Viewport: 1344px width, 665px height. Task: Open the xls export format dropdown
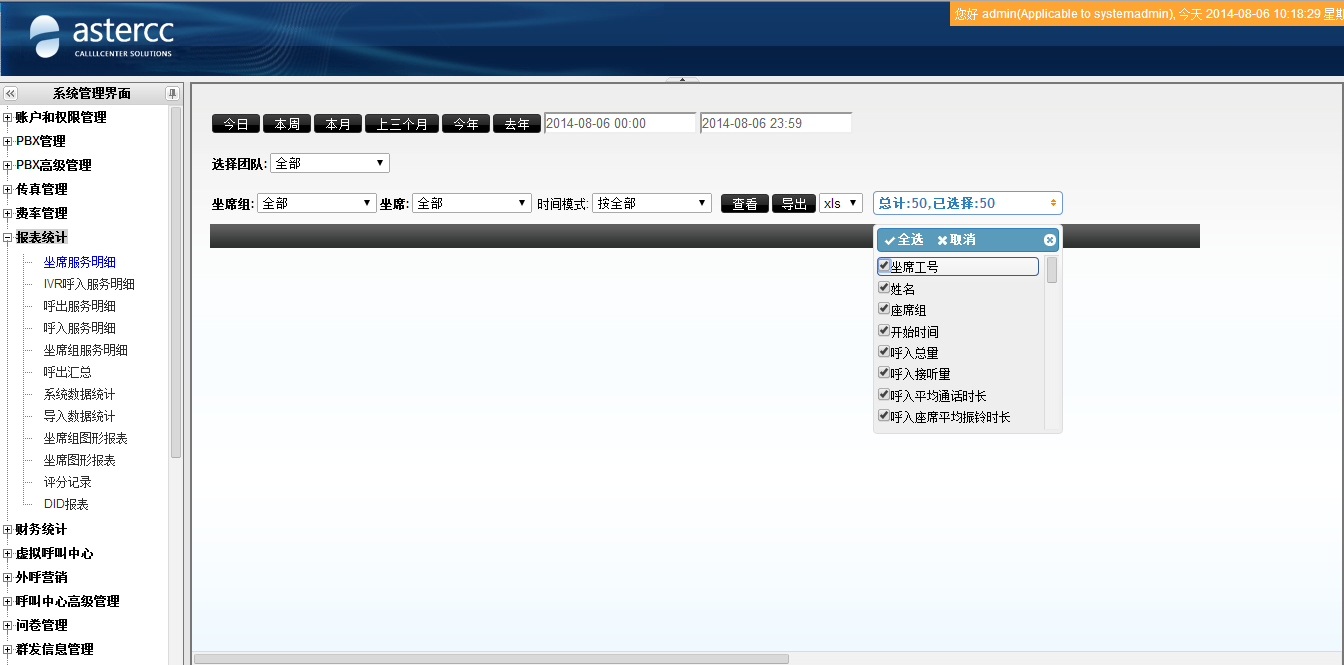840,203
